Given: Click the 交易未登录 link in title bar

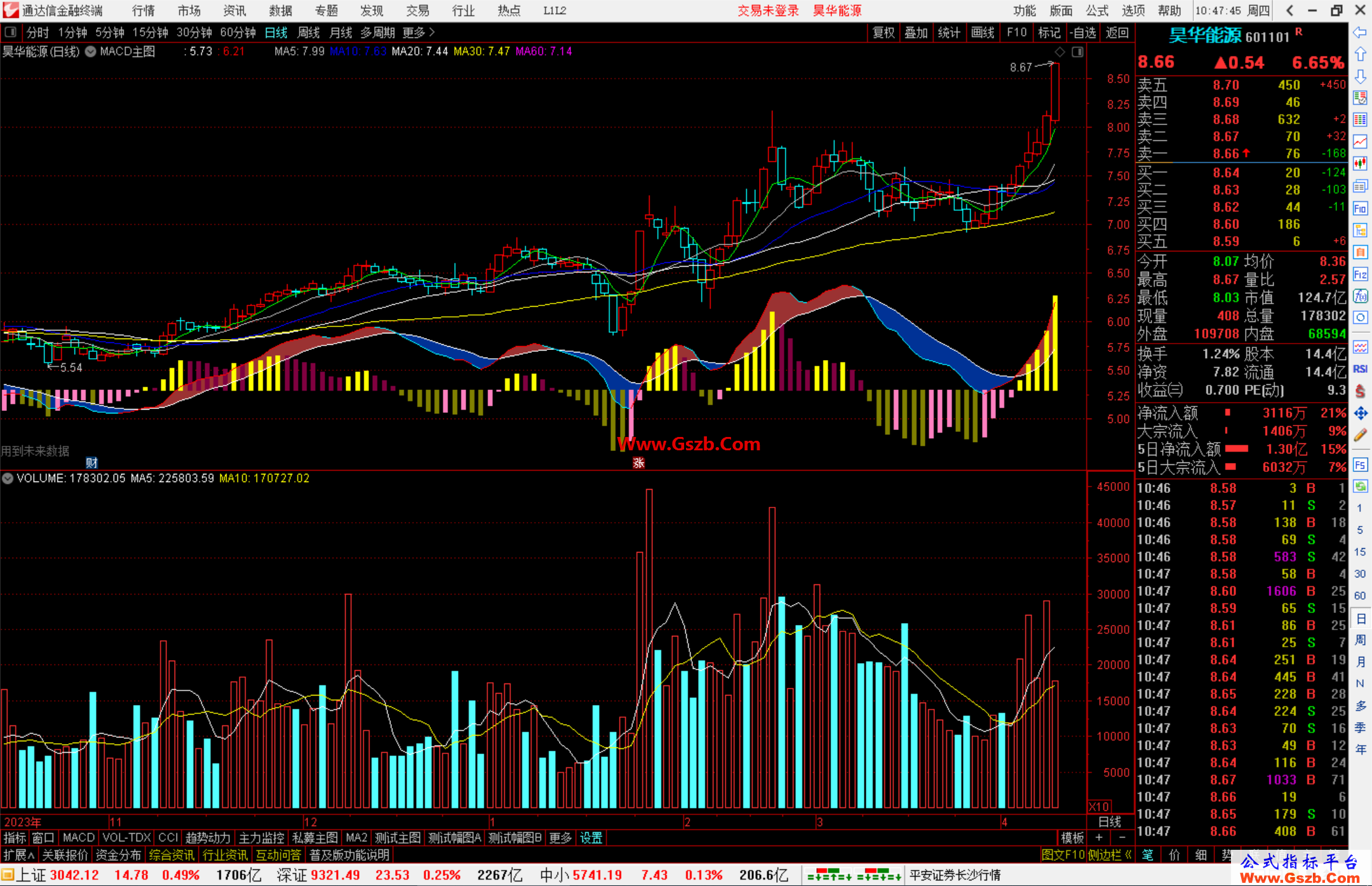Looking at the screenshot, I should coord(768,11).
